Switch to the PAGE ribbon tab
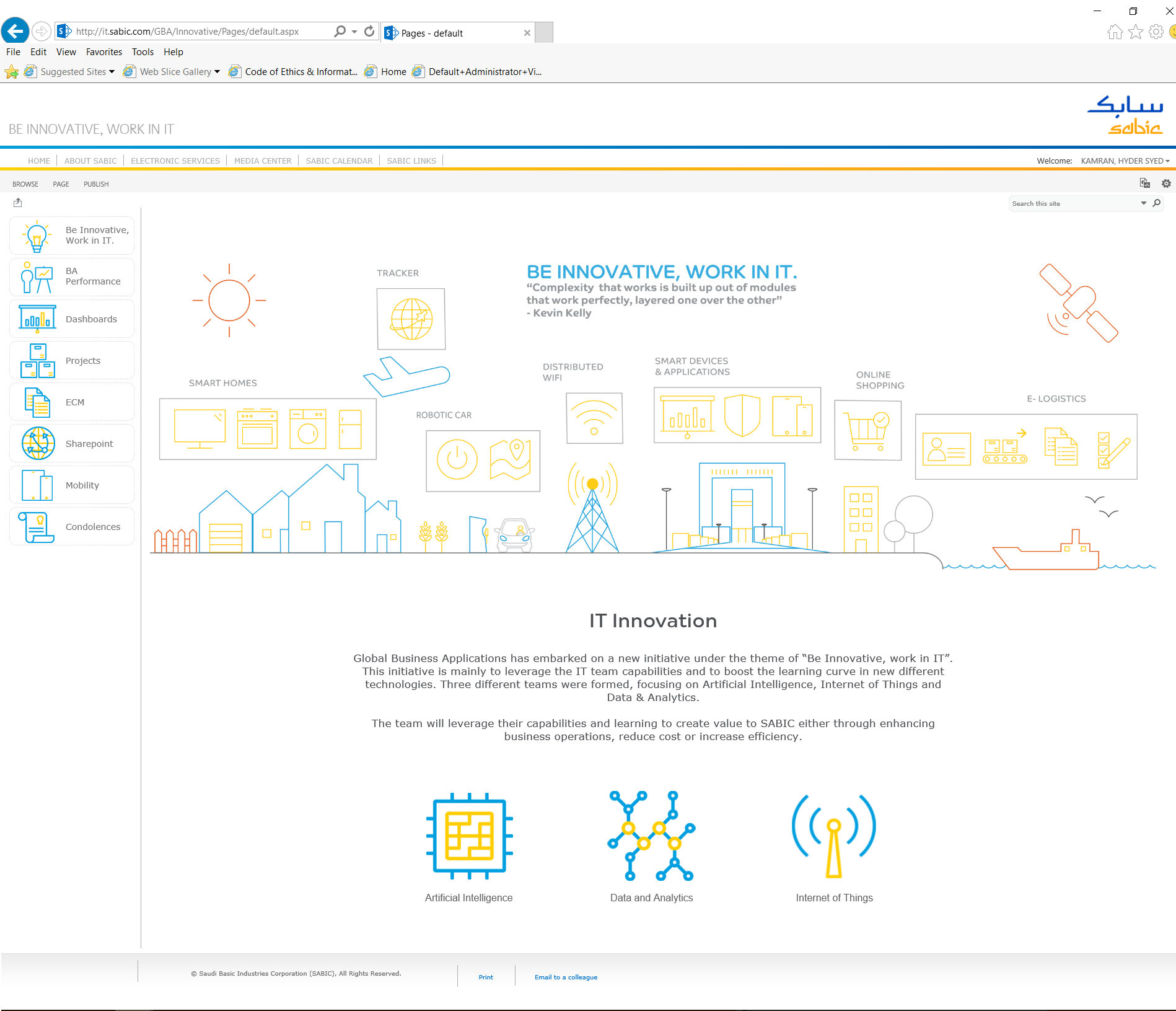 pyautogui.click(x=61, y=184)
